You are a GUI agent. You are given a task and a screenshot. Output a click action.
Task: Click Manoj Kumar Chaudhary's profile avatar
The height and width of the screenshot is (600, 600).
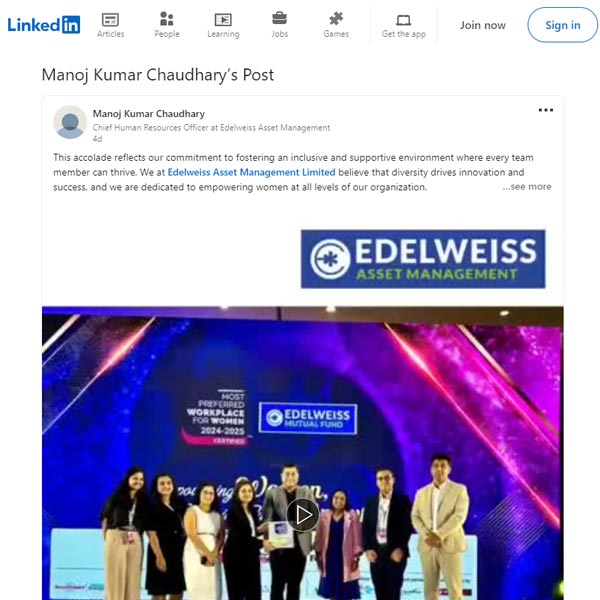[70, 122]
